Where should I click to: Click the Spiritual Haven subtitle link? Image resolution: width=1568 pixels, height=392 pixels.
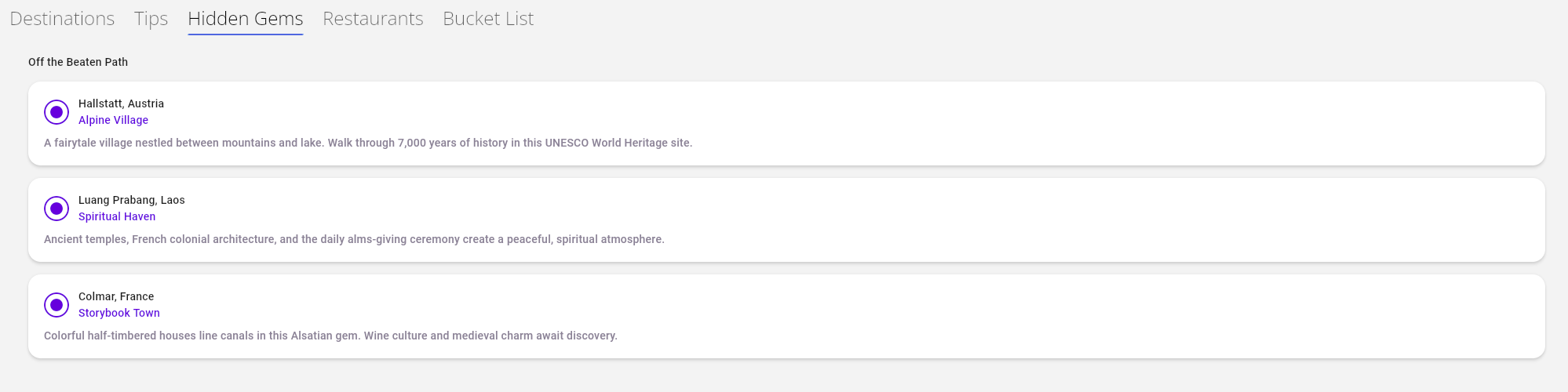tap(117, 216)
